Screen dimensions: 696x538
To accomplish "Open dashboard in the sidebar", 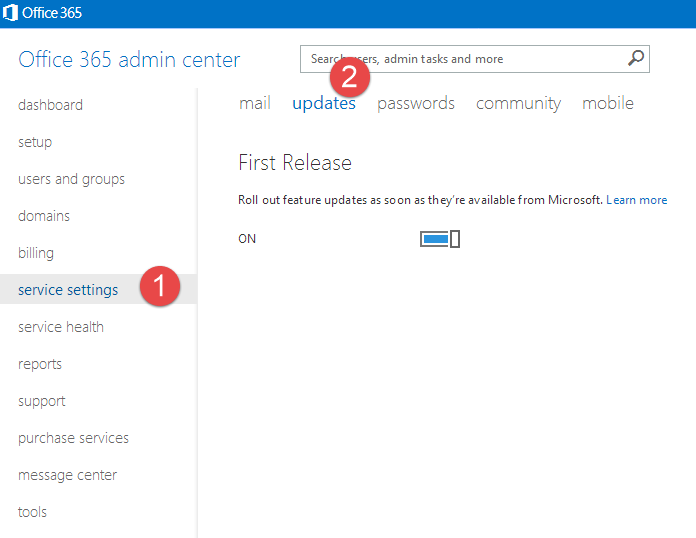I will coord(50,105).
